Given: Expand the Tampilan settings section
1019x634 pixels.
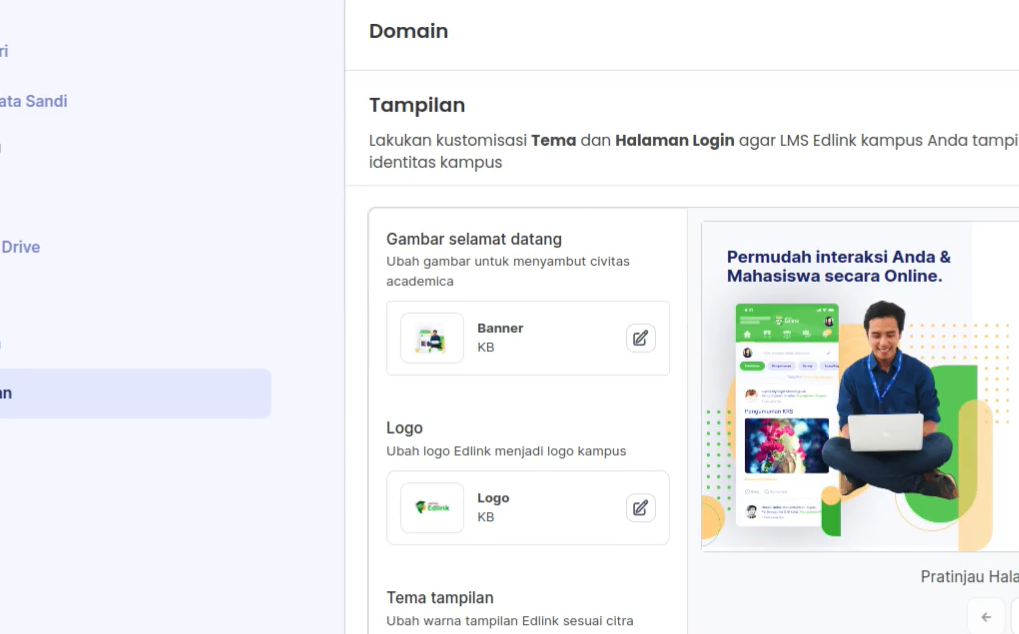Looking at the screenshot, I should point(417,105).
